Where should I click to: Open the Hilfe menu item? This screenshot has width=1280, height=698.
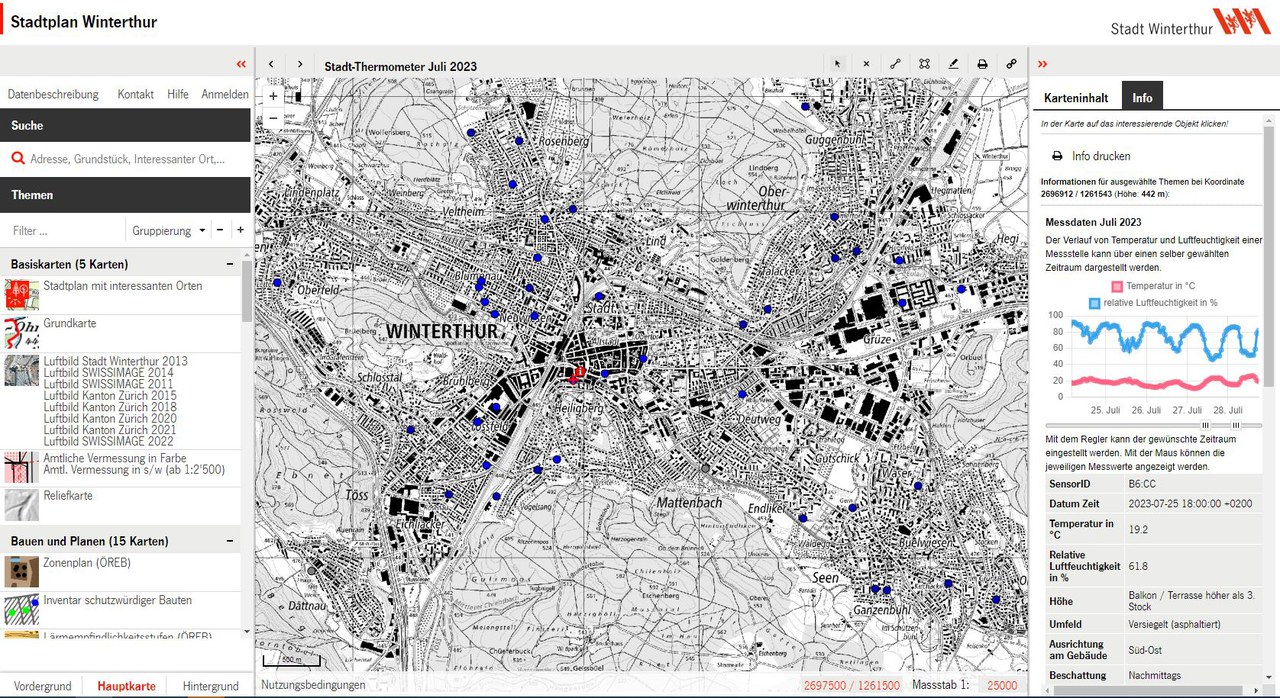pos(178,94)
